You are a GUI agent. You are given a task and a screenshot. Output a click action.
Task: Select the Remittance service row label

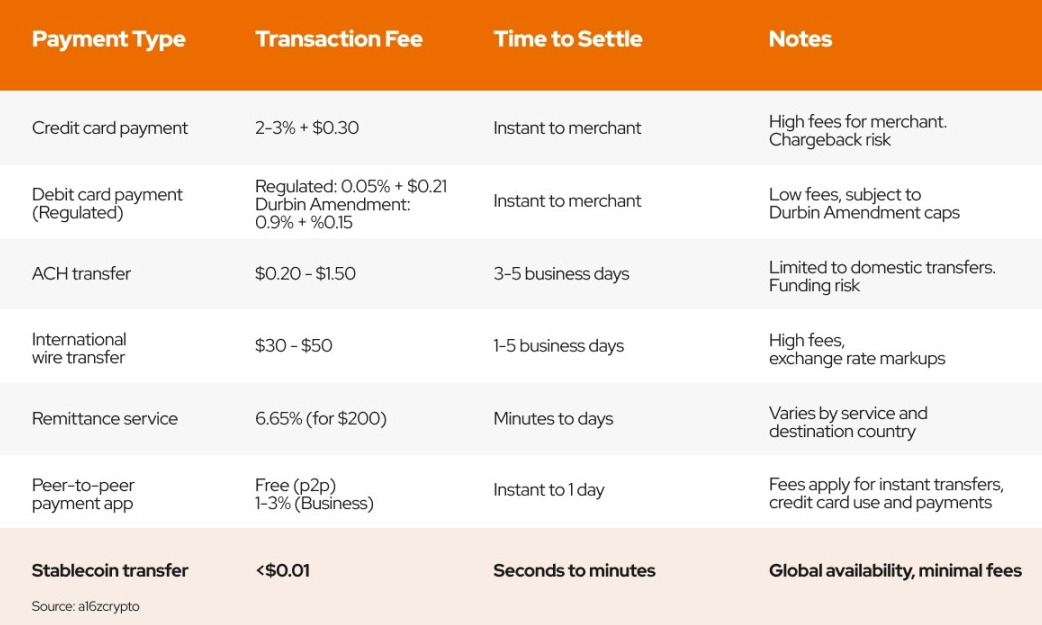coord(105,419)
